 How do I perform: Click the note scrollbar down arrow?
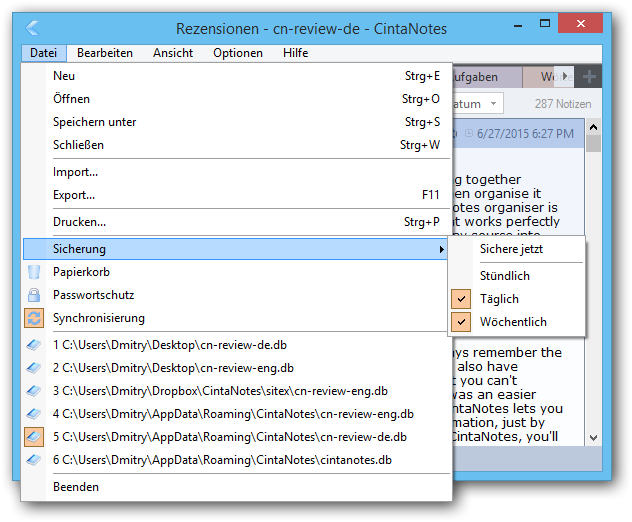593,438
